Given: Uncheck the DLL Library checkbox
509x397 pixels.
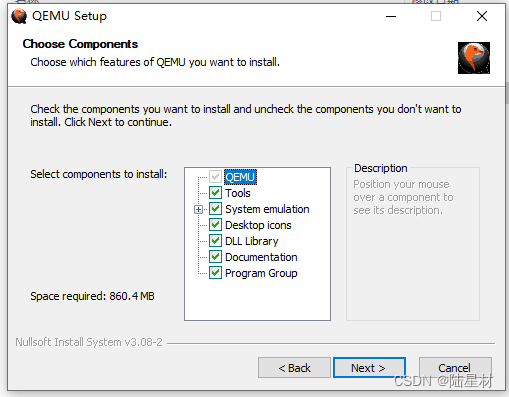Looking at the screenshot, I should tap(215, 241).
